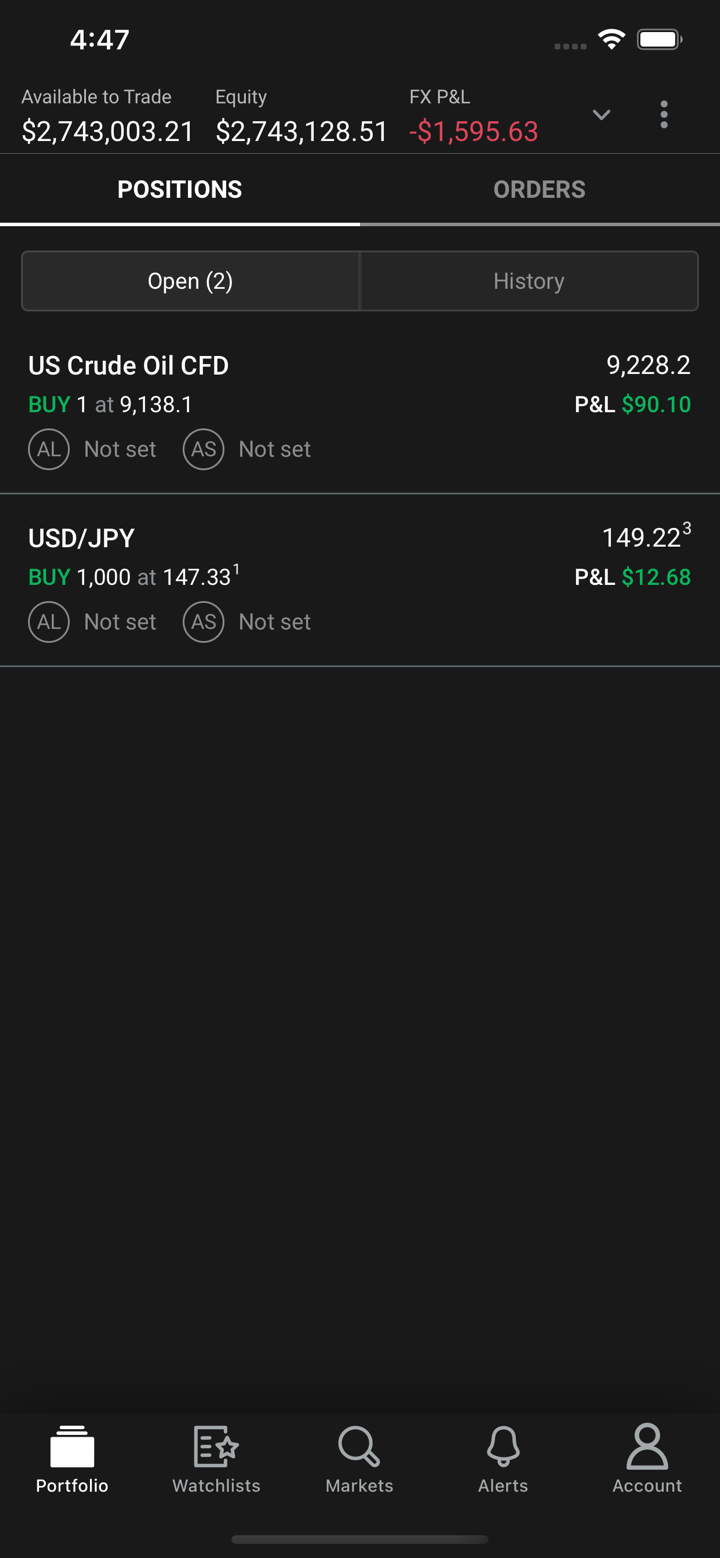This screenshot has height=1558, width=720.
Task: Open the US Crude Oil CFD position
Action: point(129,366)
